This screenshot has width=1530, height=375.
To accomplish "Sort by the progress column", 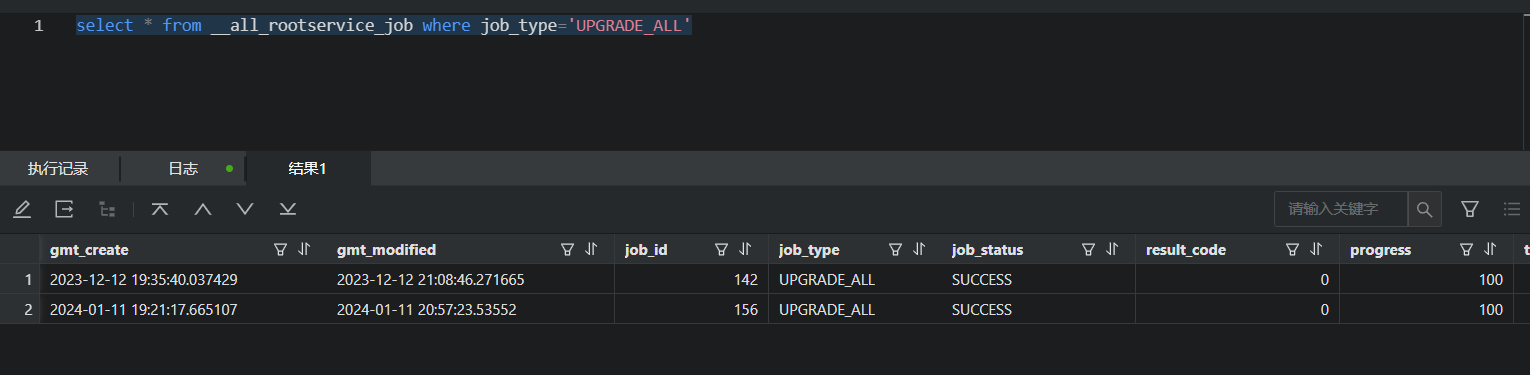I will 1490,249.
